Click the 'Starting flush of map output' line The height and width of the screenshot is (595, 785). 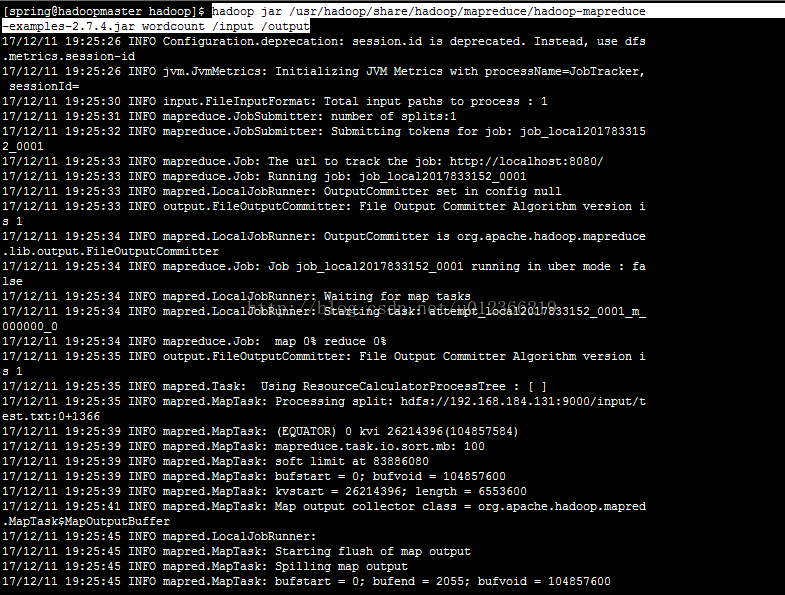pyautogui.click(x=236, y=552)
